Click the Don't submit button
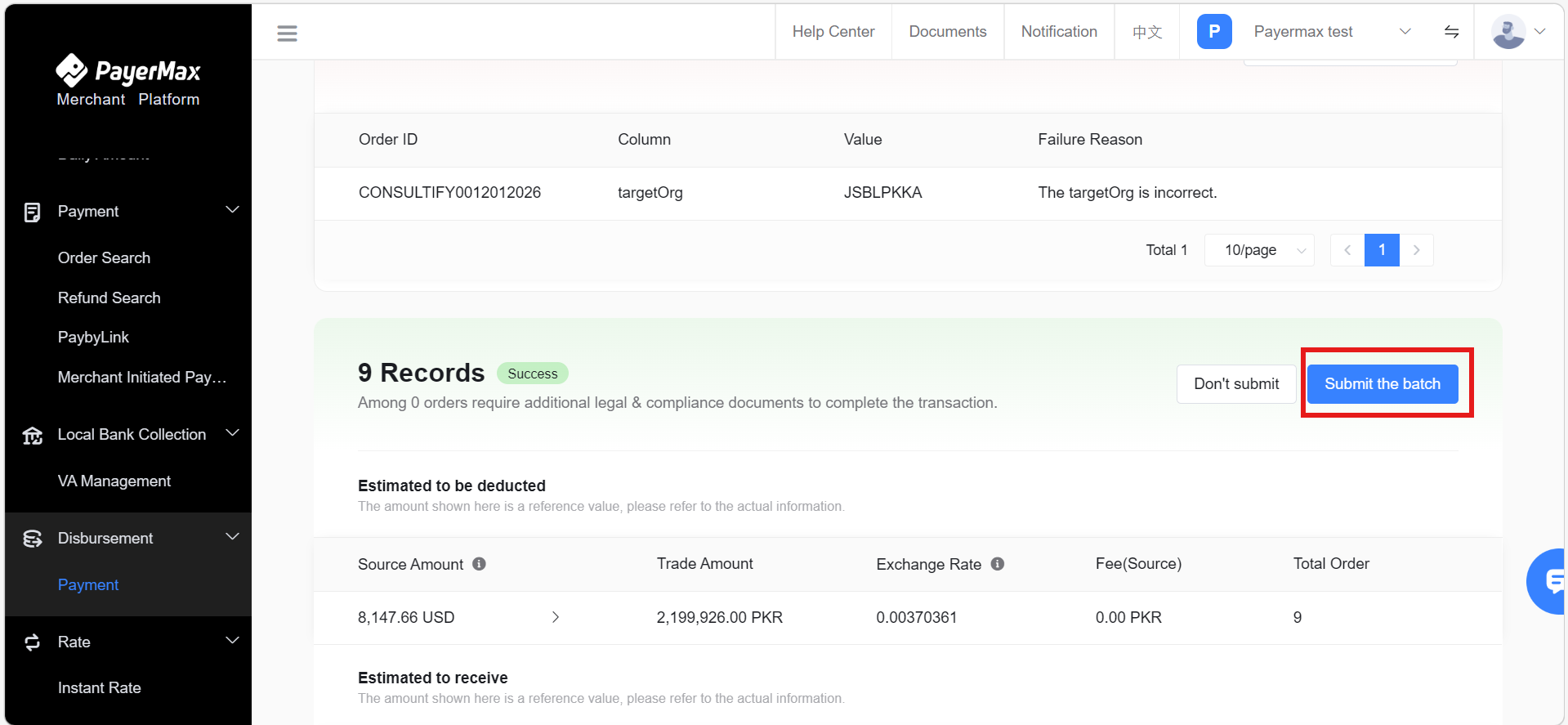Image resolution: width=1568 pixels, height=725 pixels. click(1235, 384)
